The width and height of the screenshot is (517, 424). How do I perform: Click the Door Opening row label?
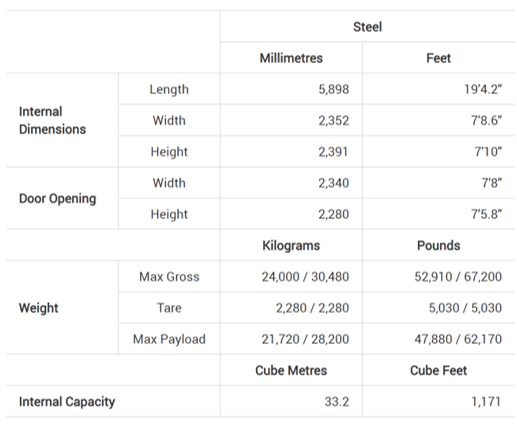(x=58, y=199)
